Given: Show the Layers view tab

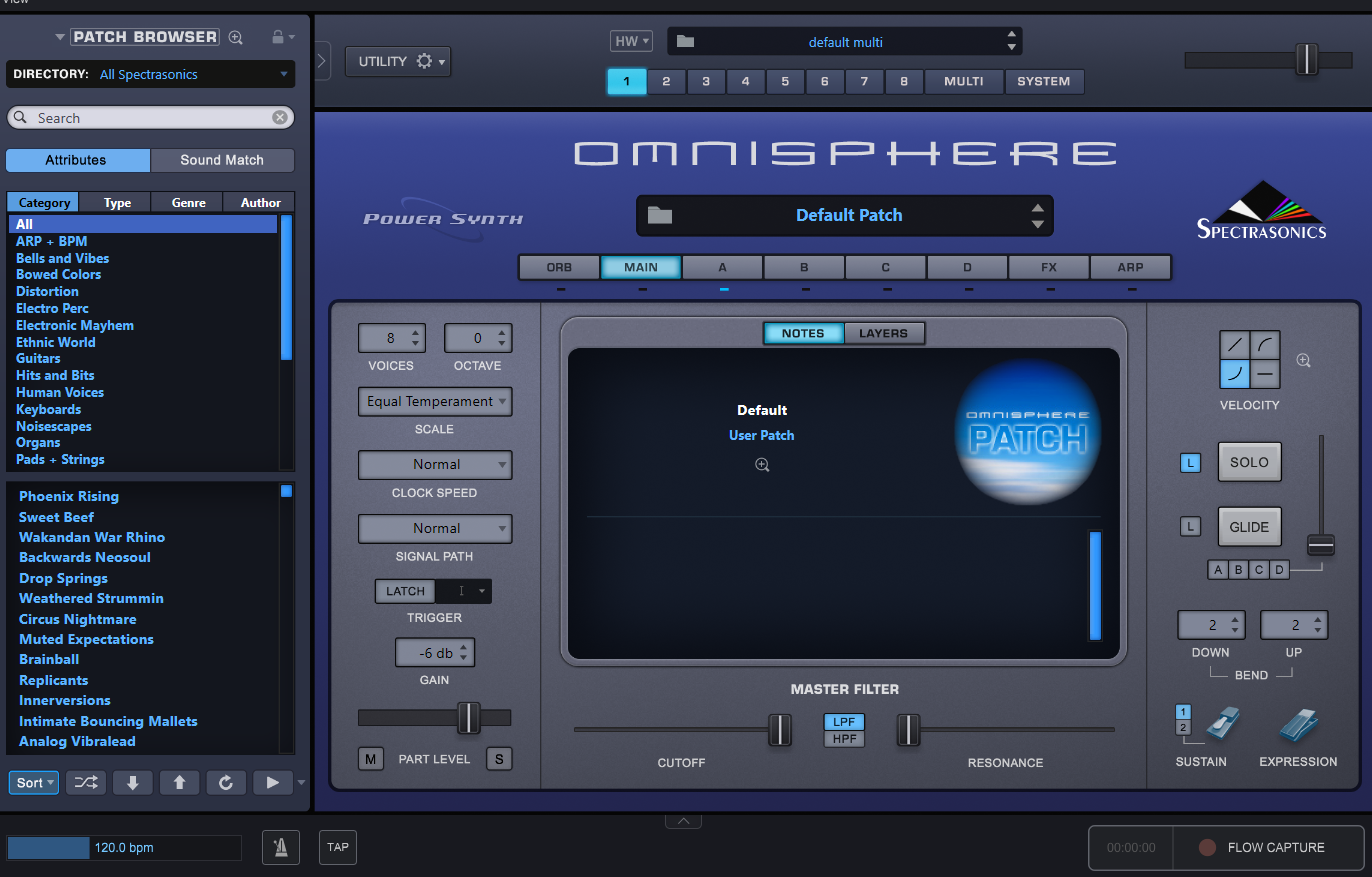Looking at the screenshot, I should coord(884,333).
